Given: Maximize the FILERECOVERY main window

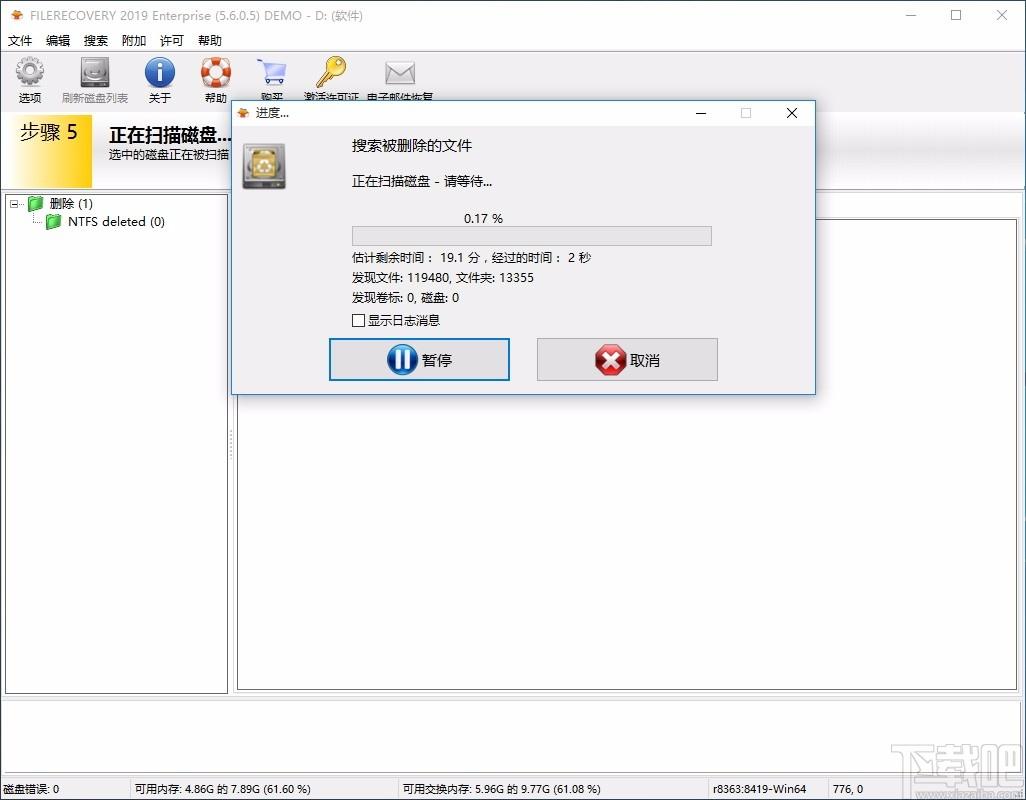Looking at the screenshot, I should coord(956,15).
